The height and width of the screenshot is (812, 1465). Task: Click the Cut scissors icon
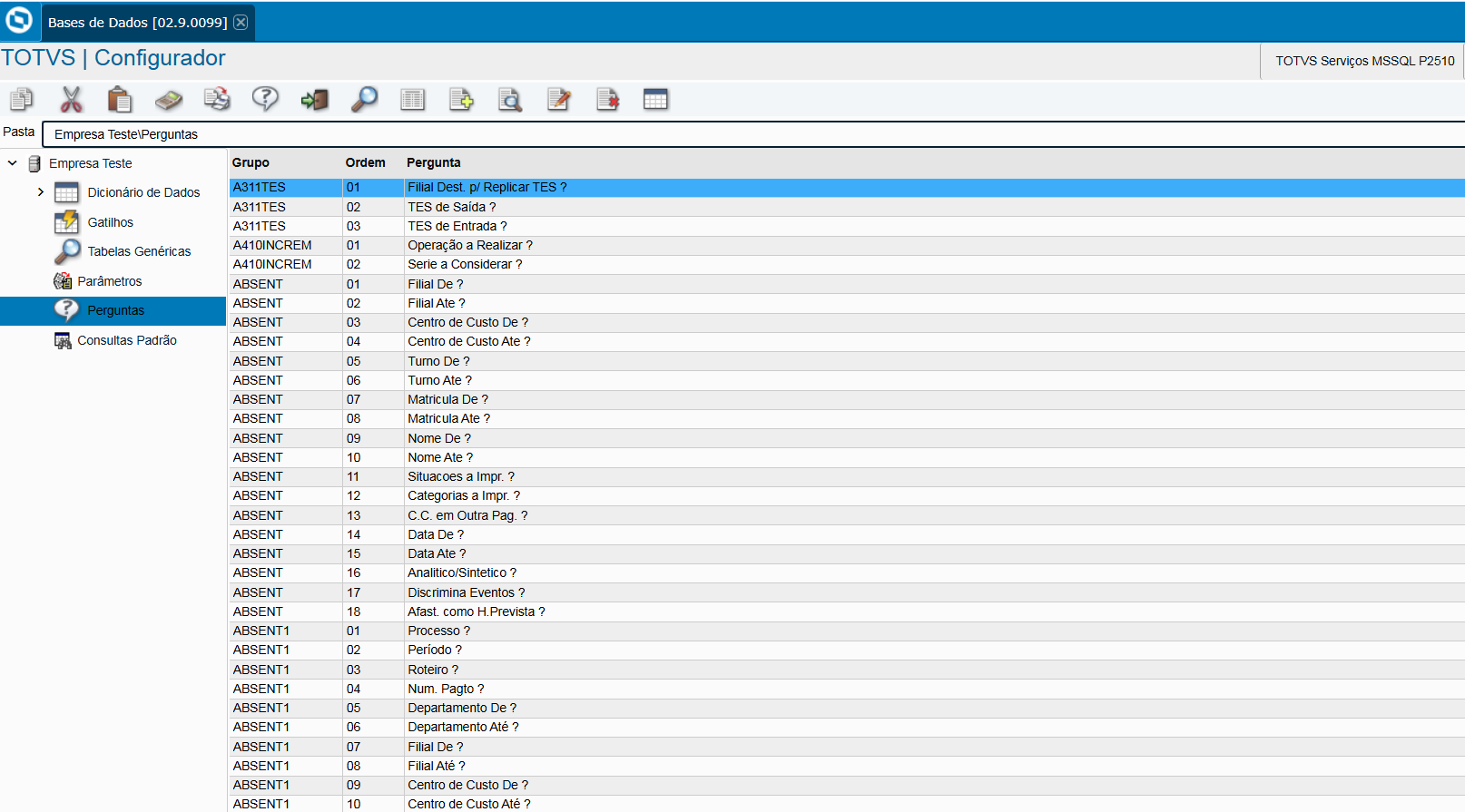click(71, 99)
